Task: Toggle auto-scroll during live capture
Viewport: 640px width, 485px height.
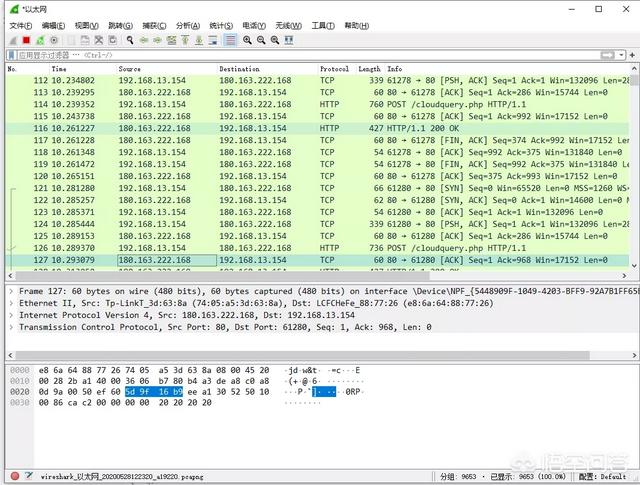Action: (213, 40)
